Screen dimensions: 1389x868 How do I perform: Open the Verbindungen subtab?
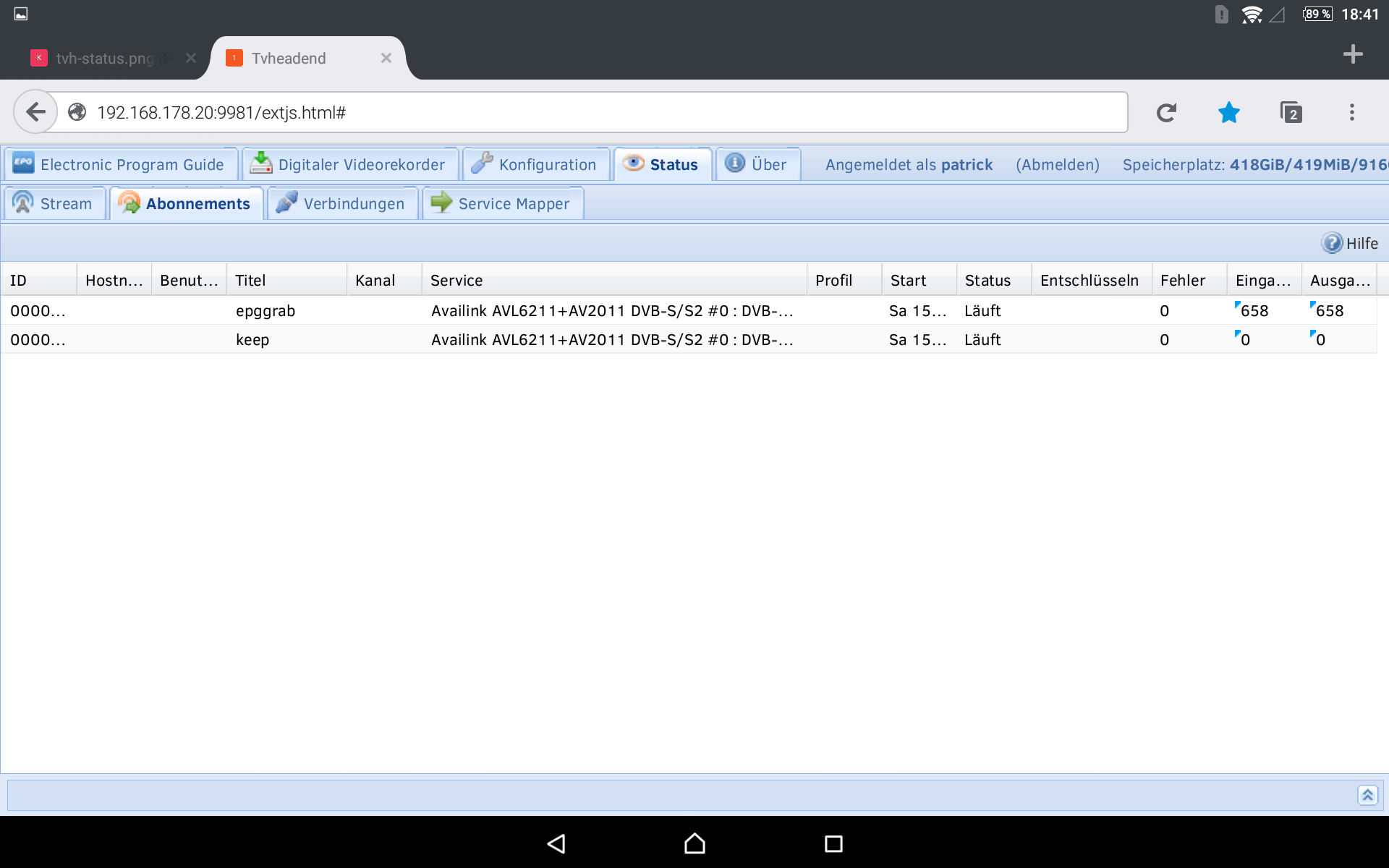click(342, 203)
